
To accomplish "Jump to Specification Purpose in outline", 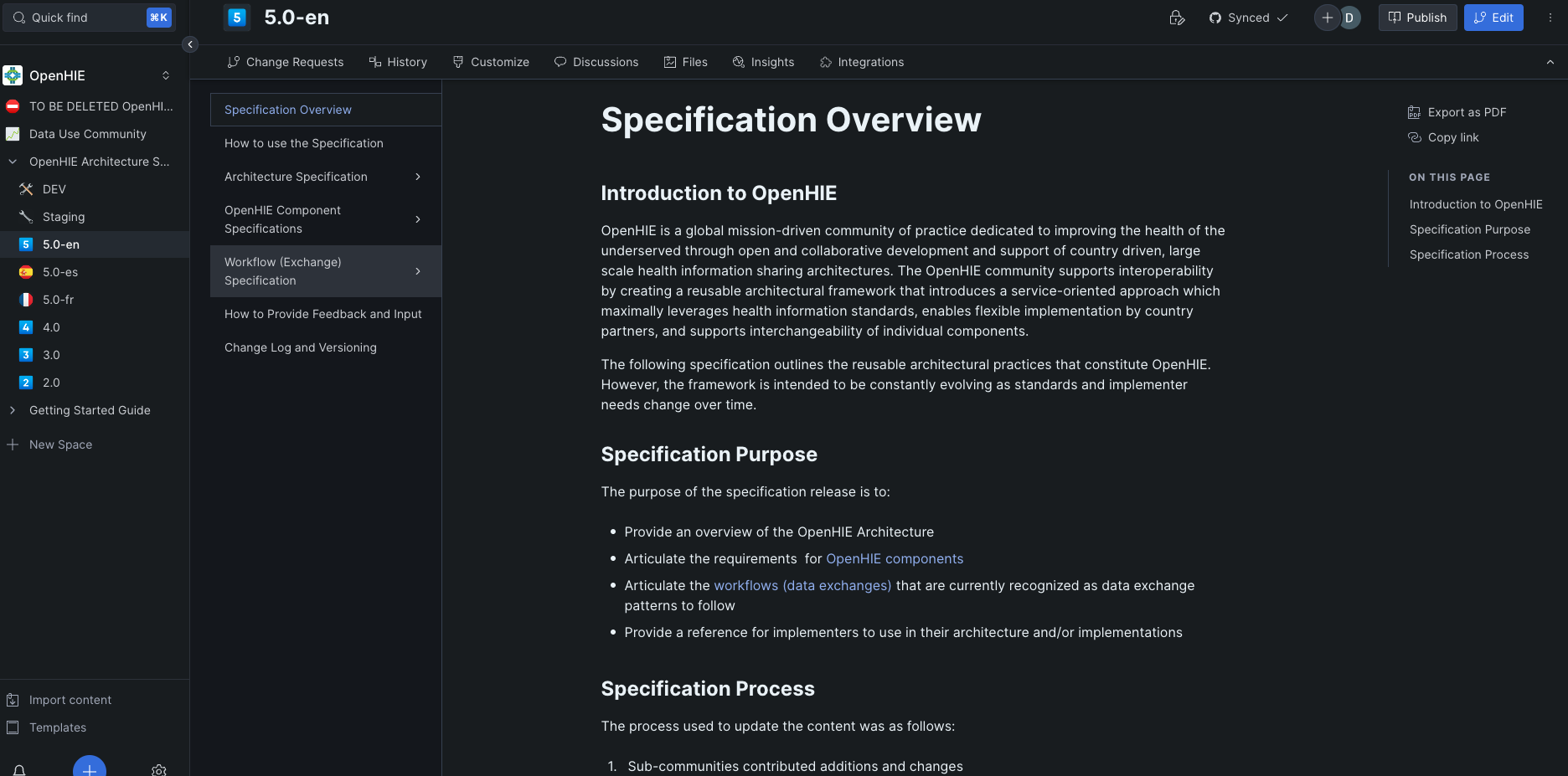I will (x=1470, y=229).
